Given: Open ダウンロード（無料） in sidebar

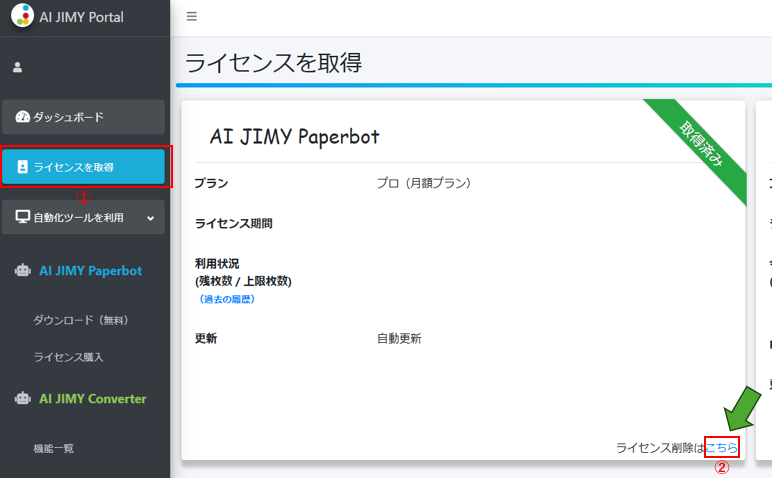Looking at the screenshot, I should (x=81, y=320).
